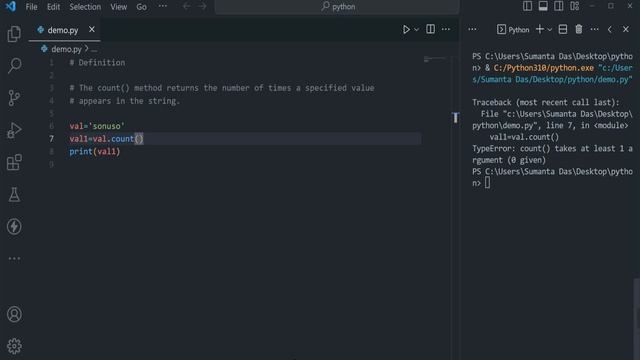Toggle the primary side bar layout

pyautogui.click(x=527, y=6)
